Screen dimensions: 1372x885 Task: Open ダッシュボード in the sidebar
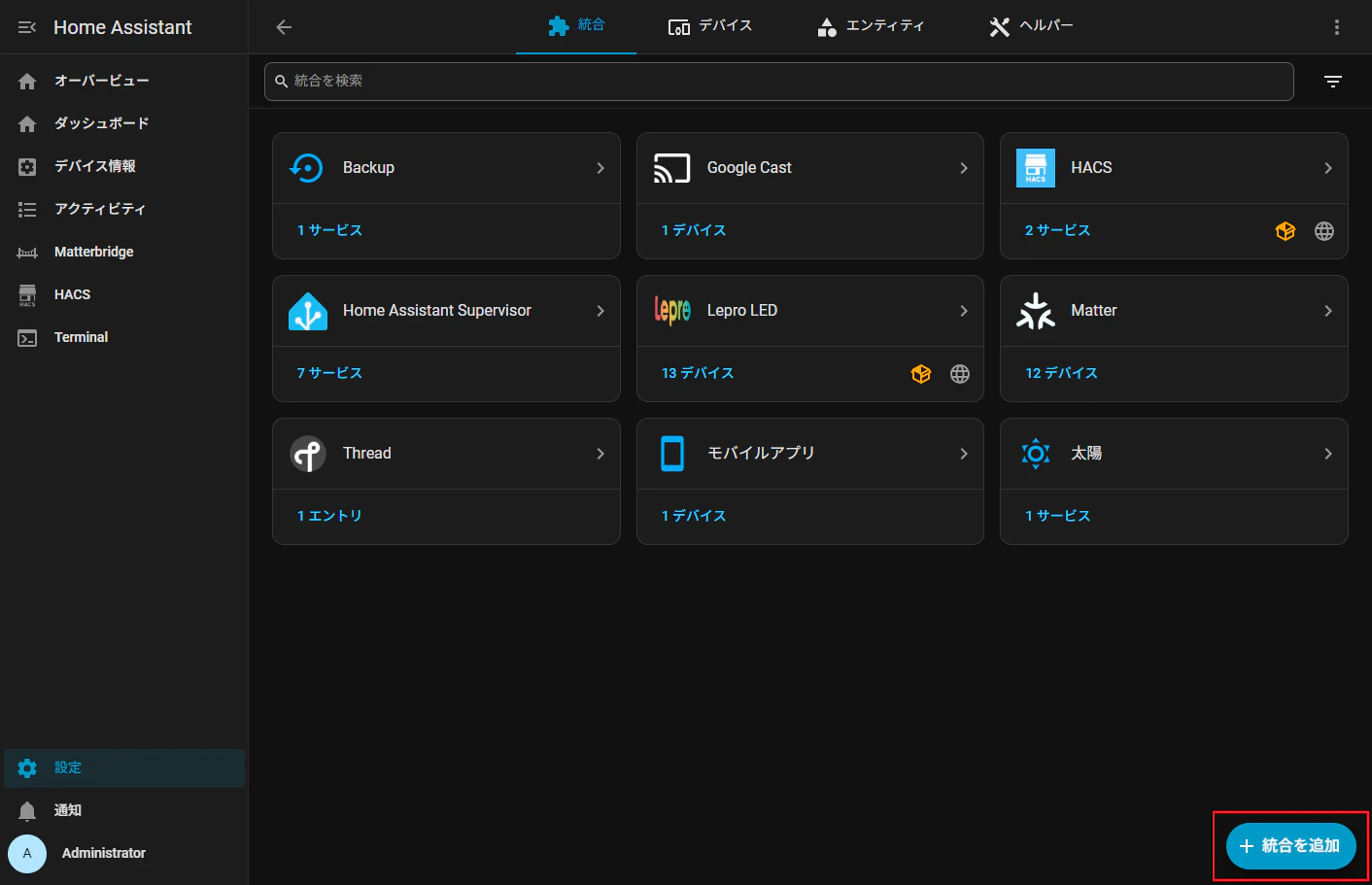tap(124, 124)
